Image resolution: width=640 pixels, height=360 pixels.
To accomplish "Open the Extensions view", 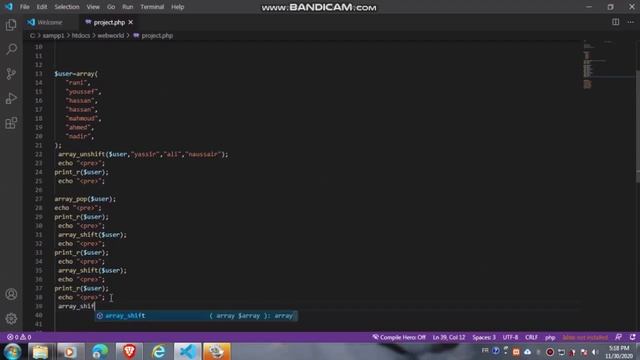I will [11, 123].
